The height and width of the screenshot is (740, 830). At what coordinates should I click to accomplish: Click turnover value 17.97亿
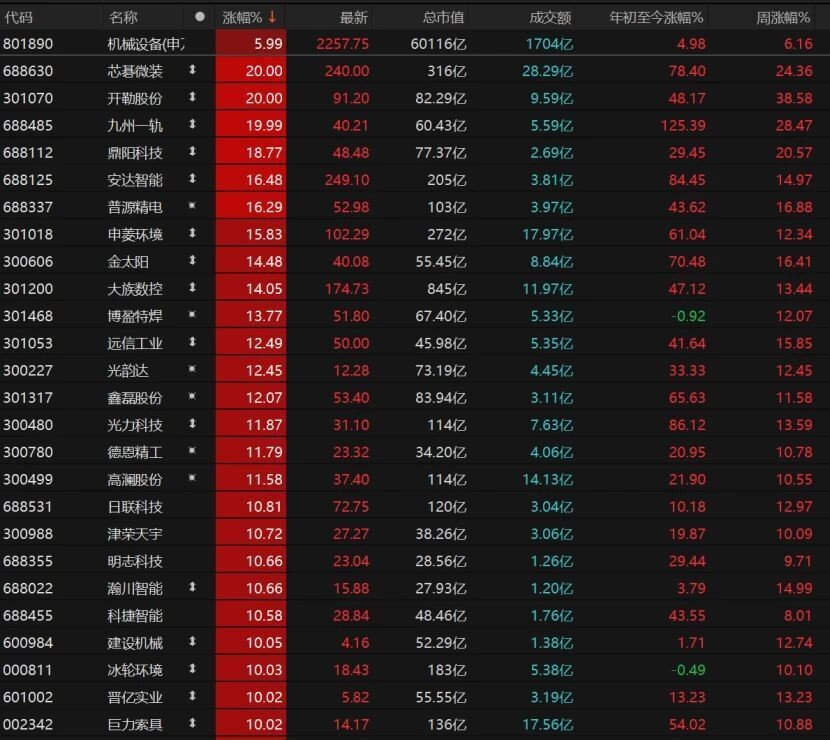pos(547,234)
